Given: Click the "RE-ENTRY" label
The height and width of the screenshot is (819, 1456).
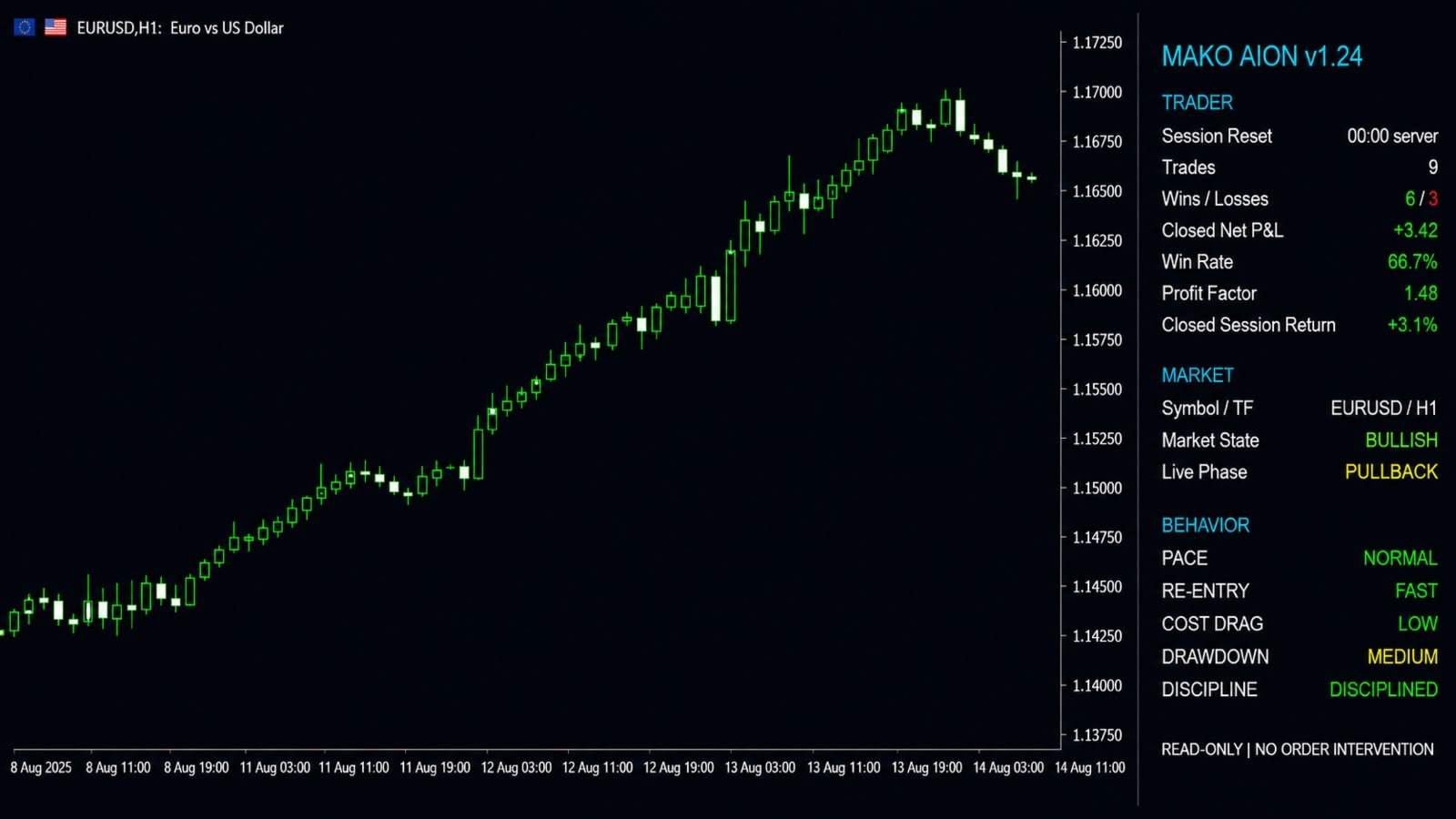Looking at the screenshot, I should (x=1205, y=591).
